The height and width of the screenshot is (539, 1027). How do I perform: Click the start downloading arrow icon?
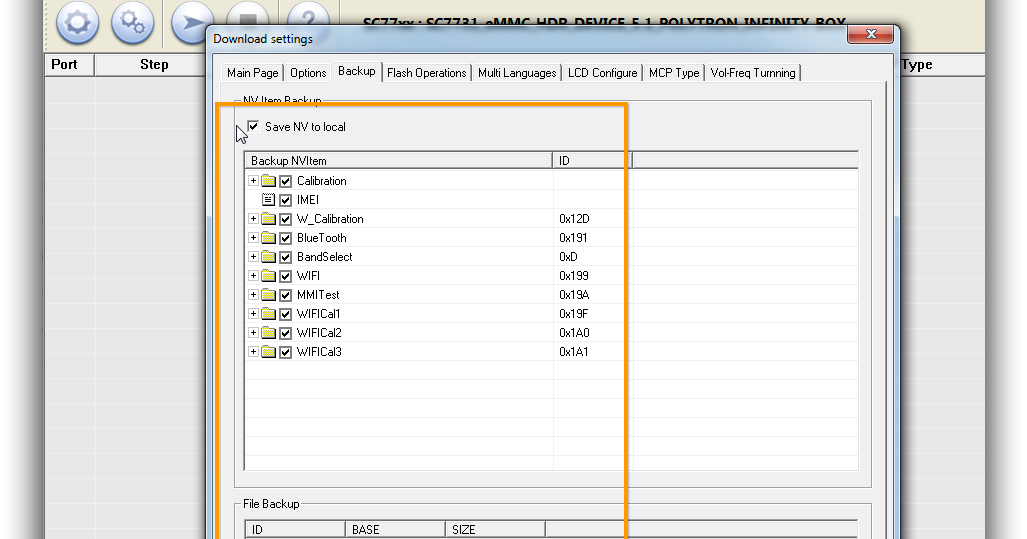tap(191, 22)
